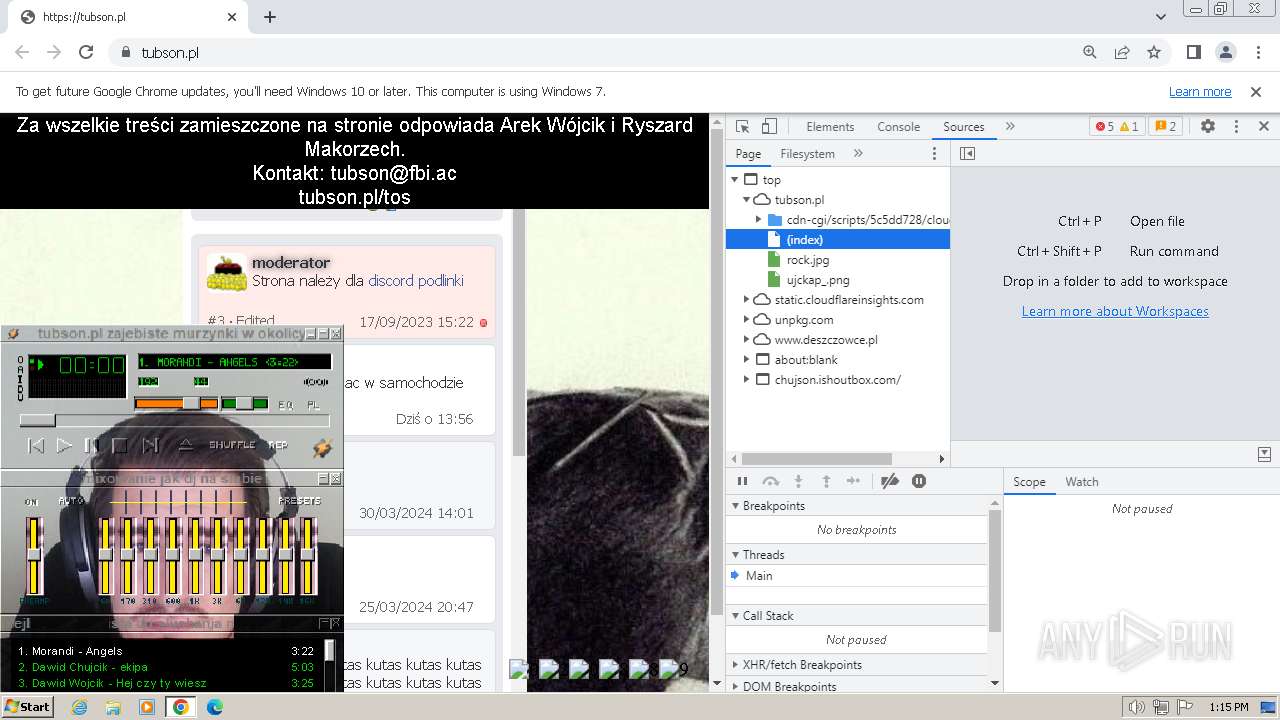This screenshot has height=720, width=1280.
Task: Click the Step out debugger icon
Action: [826, 481]
